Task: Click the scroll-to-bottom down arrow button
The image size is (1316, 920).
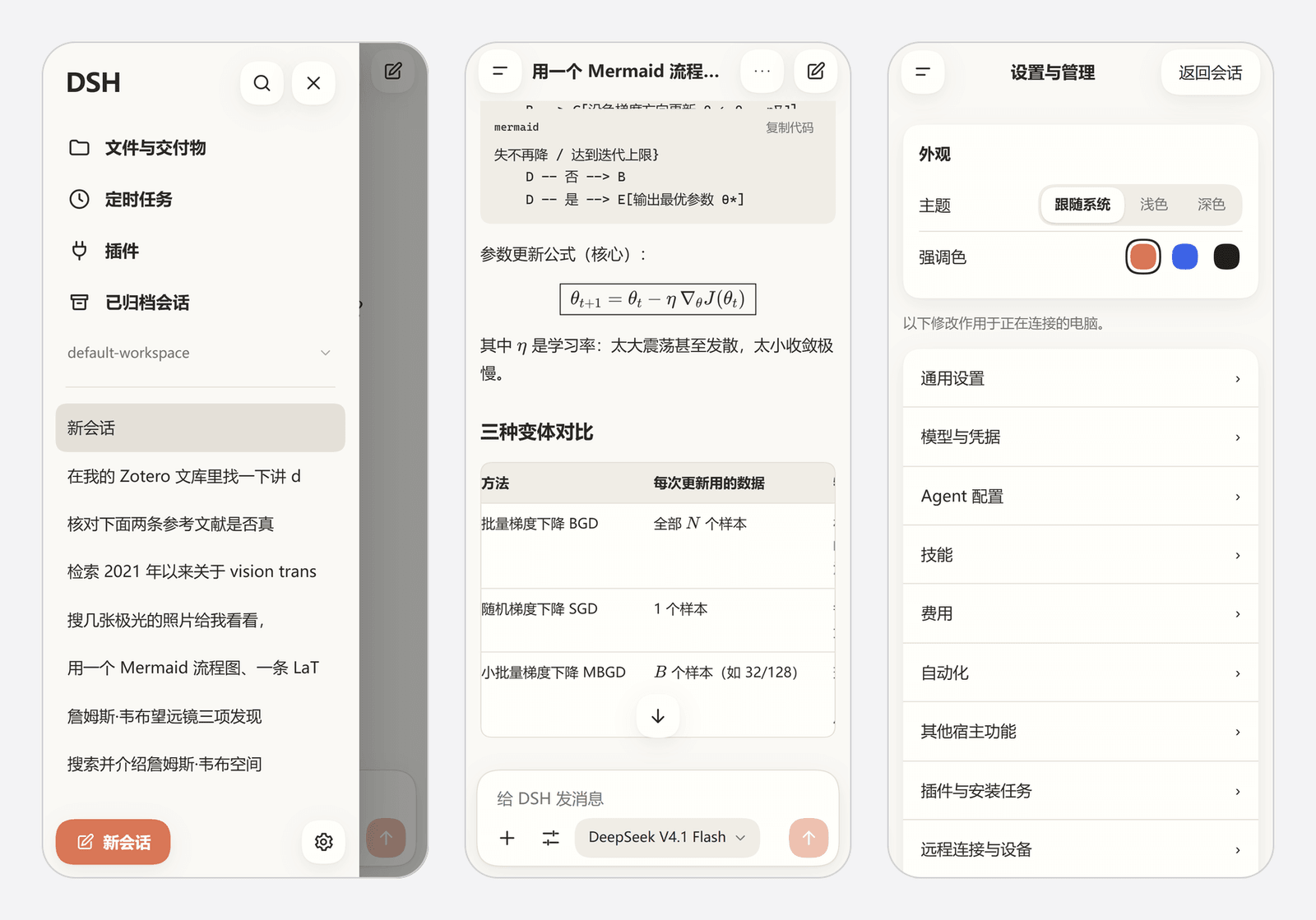Action: click(658, 716)
